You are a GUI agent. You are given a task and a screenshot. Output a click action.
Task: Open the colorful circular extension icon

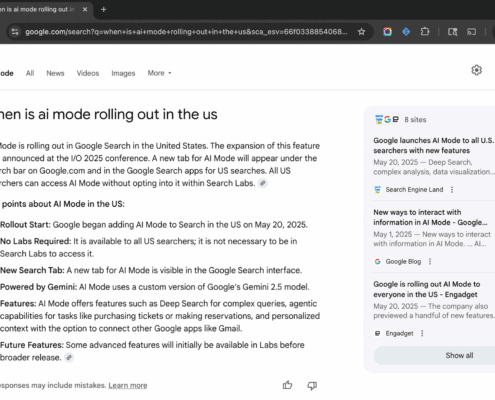click(387, 32)
